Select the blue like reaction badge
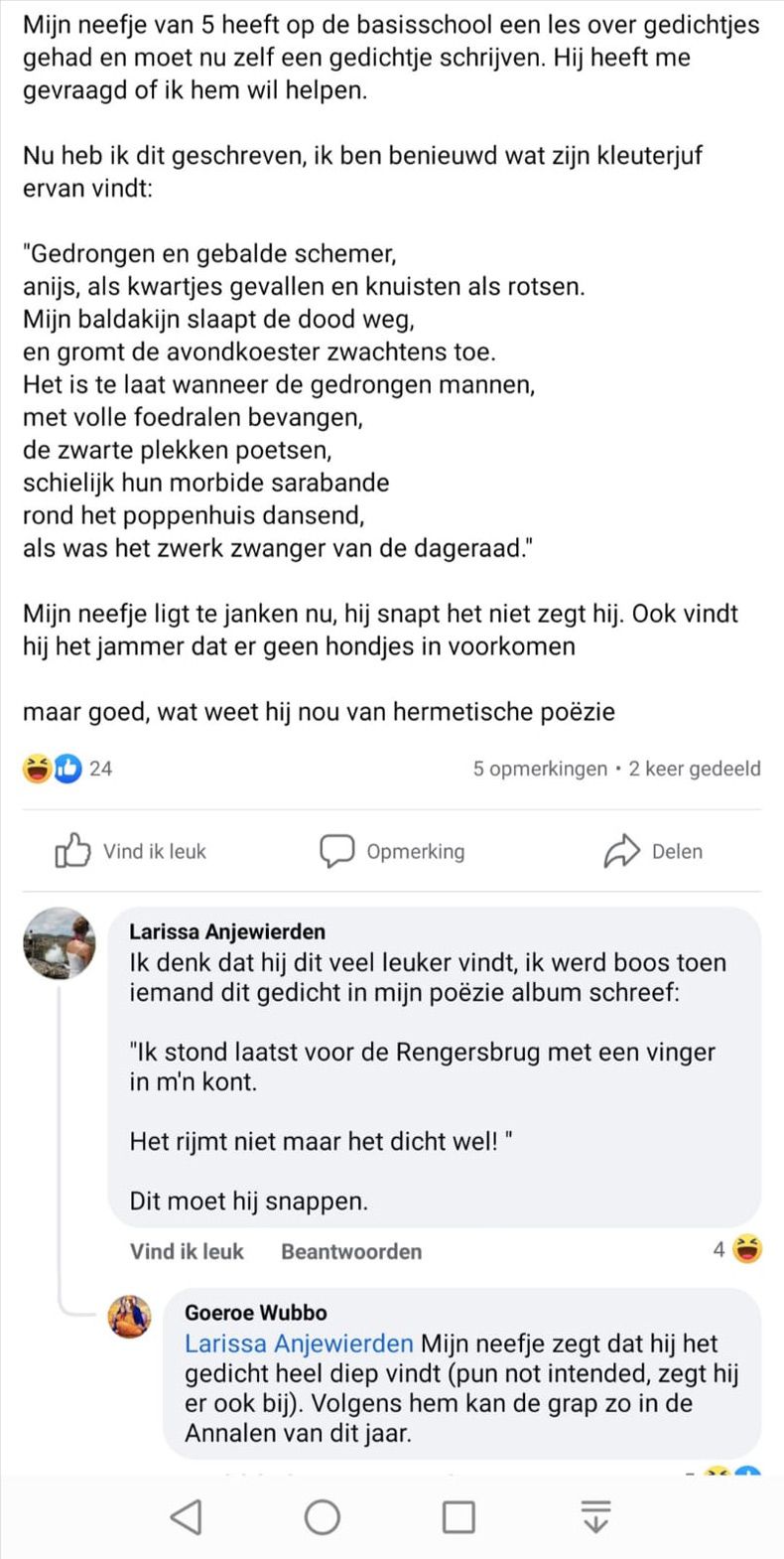 coord(67,768)
